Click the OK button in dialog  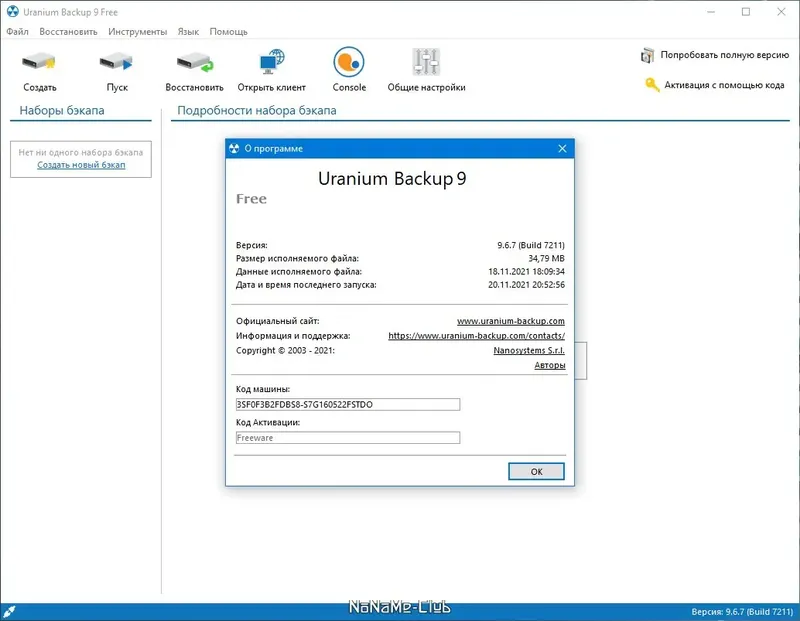tap(536, 471)
